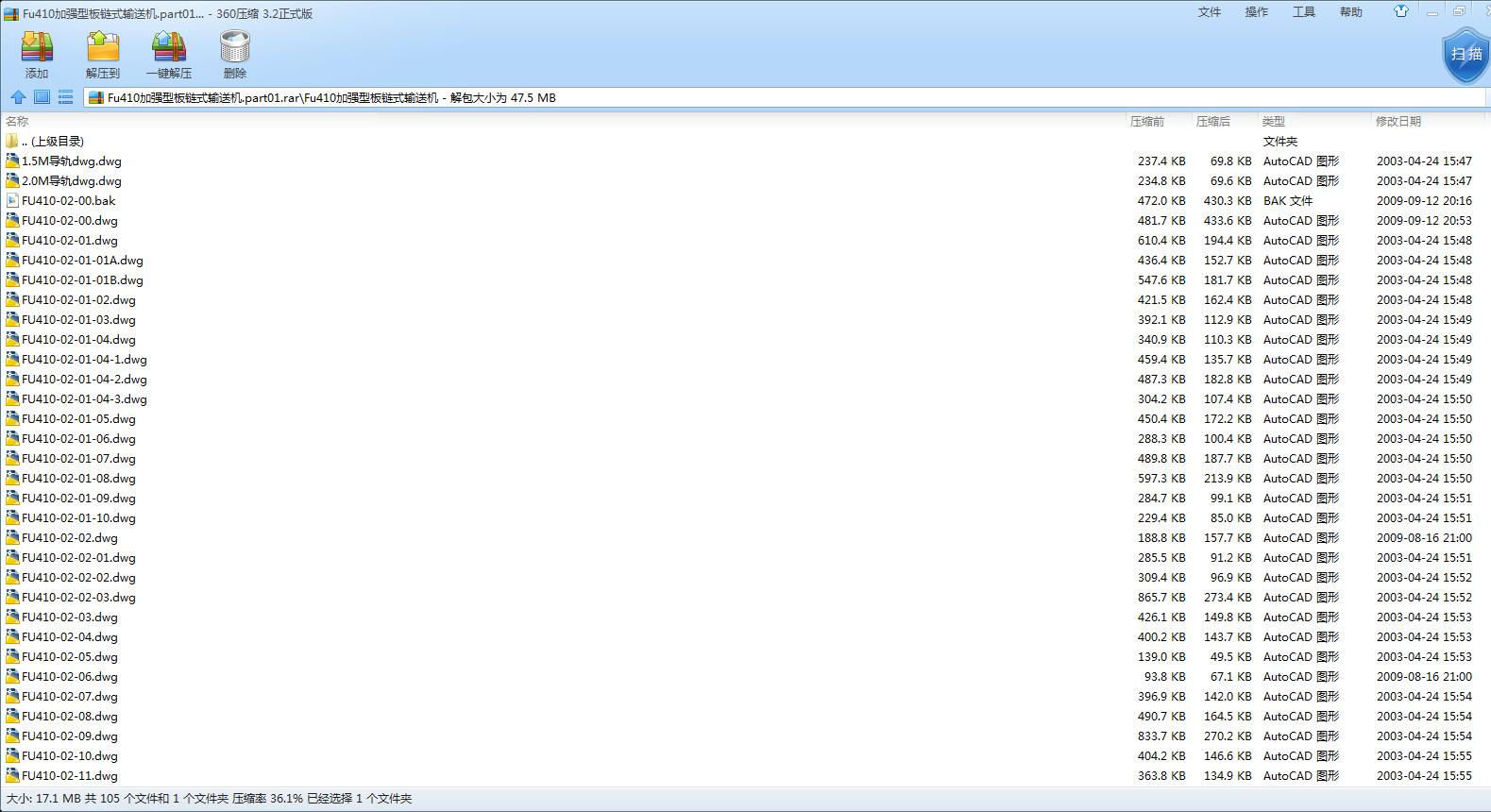Click the 一键解压 (One-click extract) icon
Image resolution: width=1491 pixels, height=812 pixels.
coord(169,55)
